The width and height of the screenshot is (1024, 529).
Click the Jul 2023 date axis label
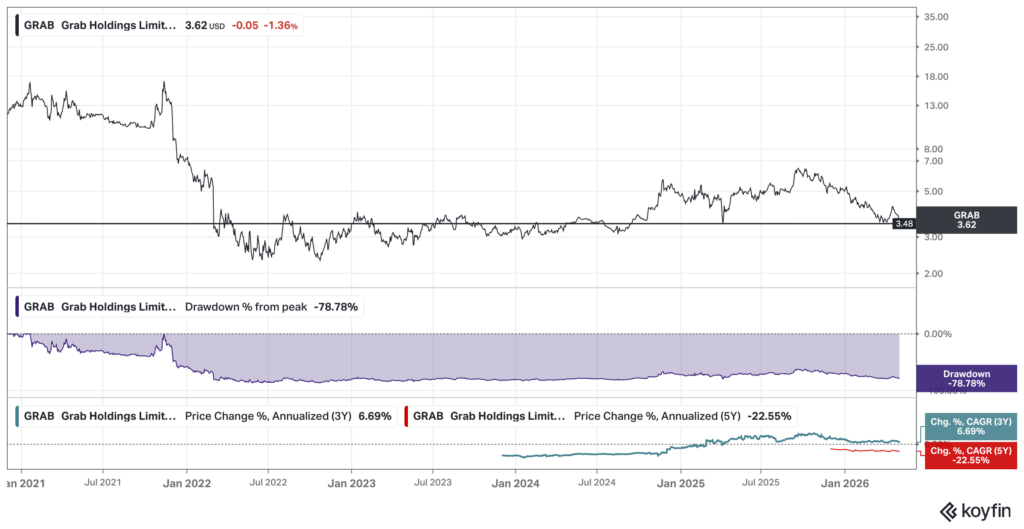point(432,483)
